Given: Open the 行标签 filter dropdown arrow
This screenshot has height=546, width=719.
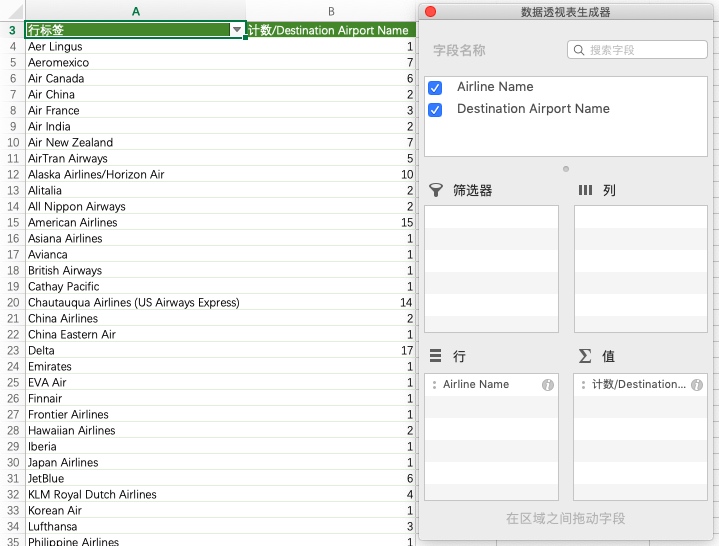Looking at the screenshot, I should tap(237, 30).
